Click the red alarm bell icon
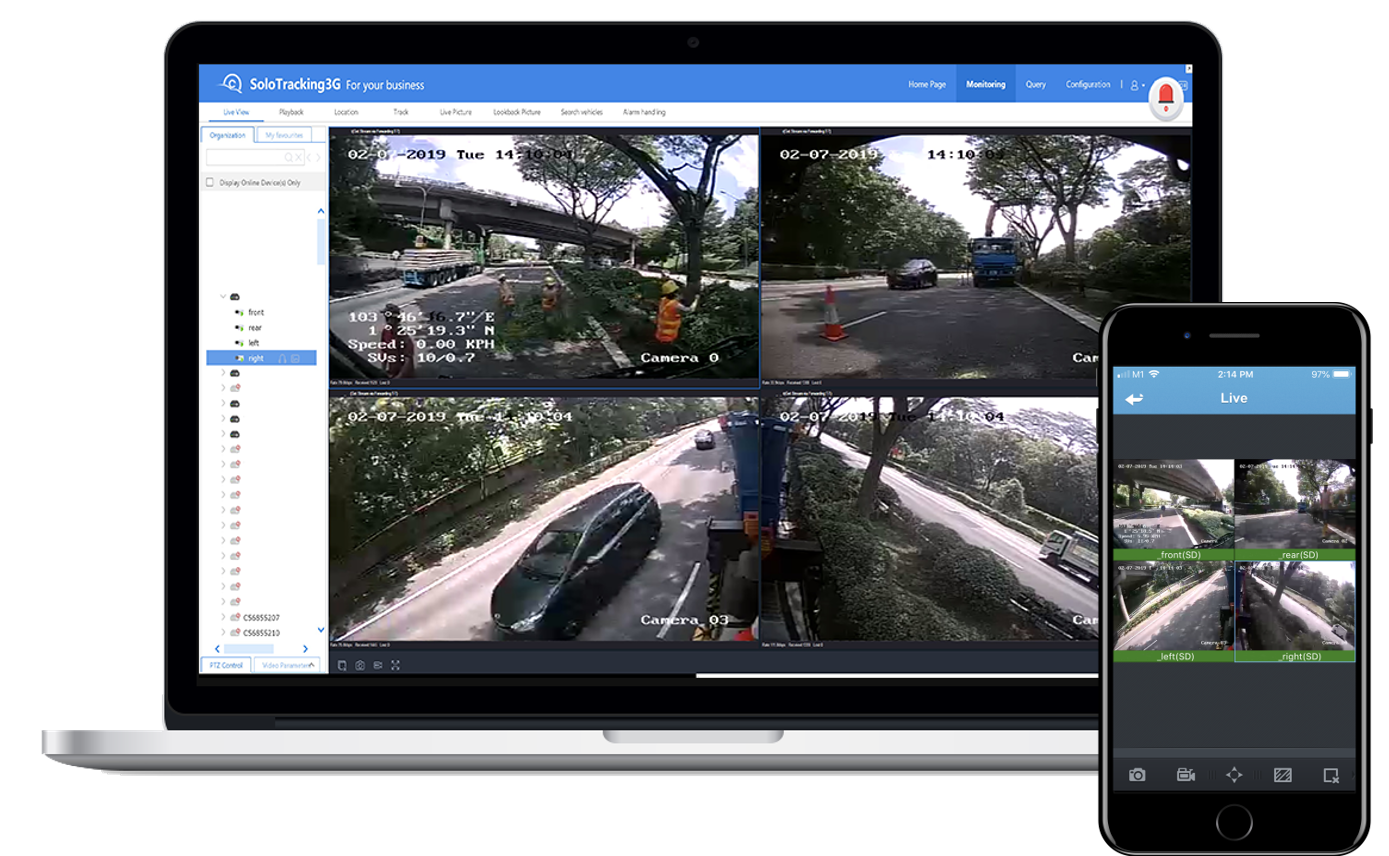 (1165, 97)
